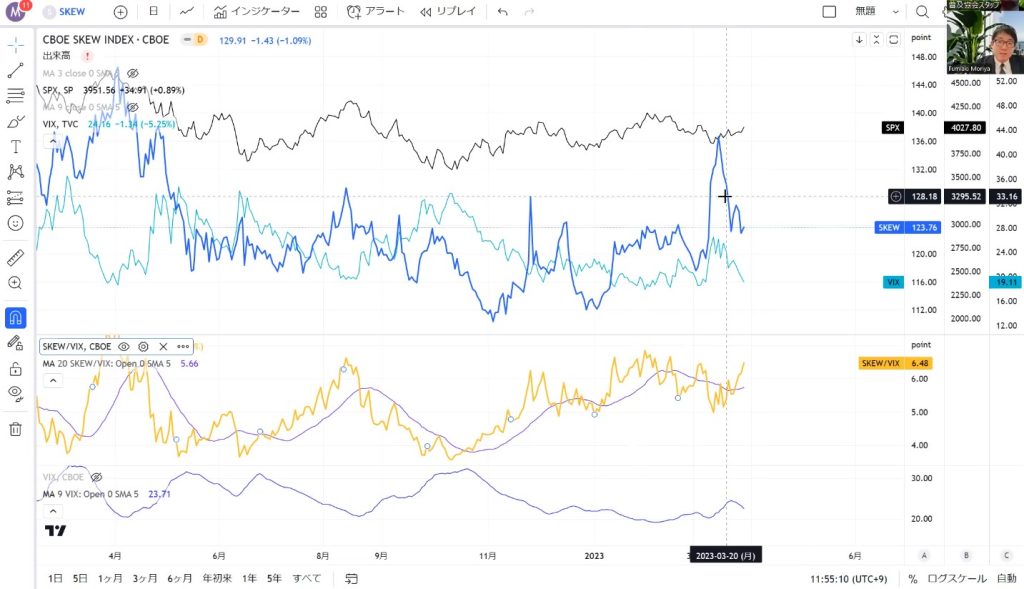The image size is (1024, 589).
Task: Show the hidden VIX, CBOE series
Action: 96,477
